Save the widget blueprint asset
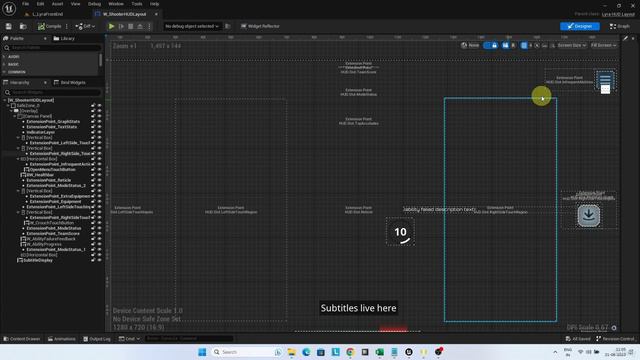This screenshot has width=640, height=360. [x=9, y=26]
